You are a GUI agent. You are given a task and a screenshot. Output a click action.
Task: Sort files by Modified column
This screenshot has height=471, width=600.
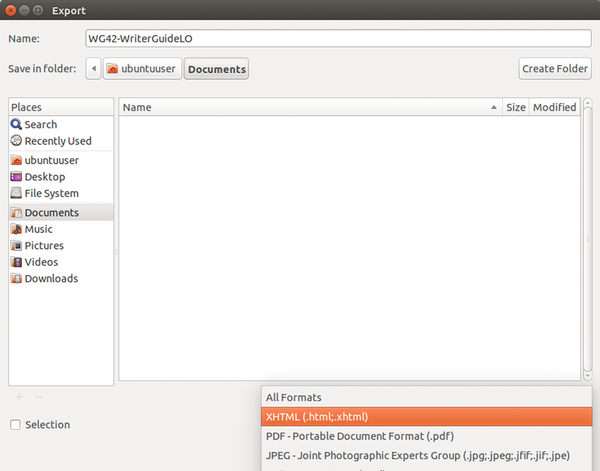point(554,107)
